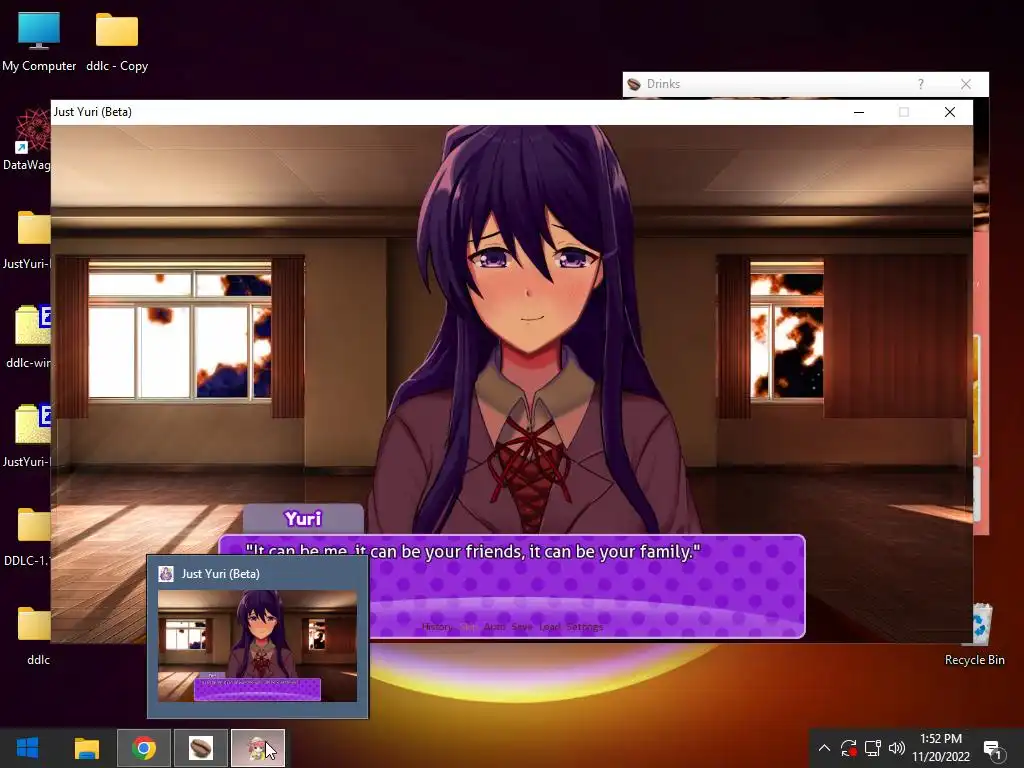Select the ddlc-win zip file icon
This screenshot has width=1024, height=768.
click(x=30, y=336)
